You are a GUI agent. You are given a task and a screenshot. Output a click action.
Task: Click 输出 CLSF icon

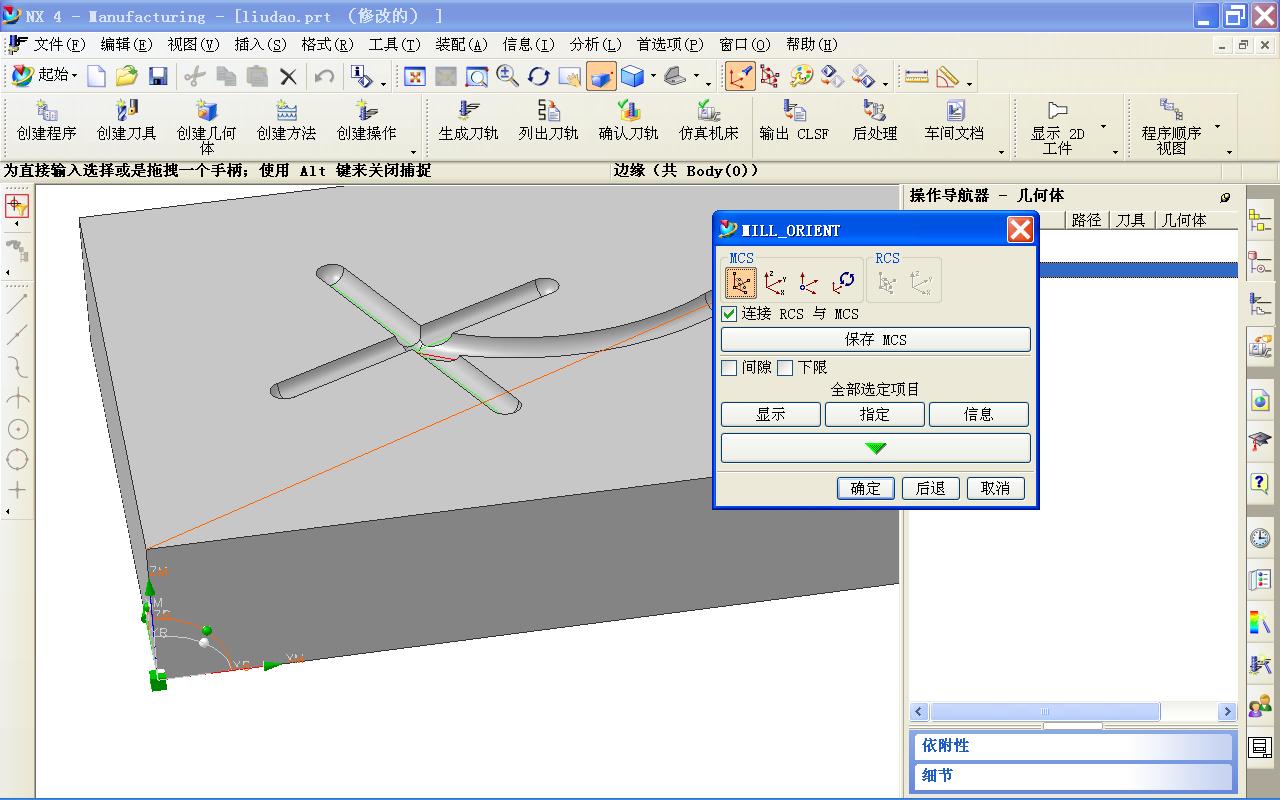tap(794, 121)
